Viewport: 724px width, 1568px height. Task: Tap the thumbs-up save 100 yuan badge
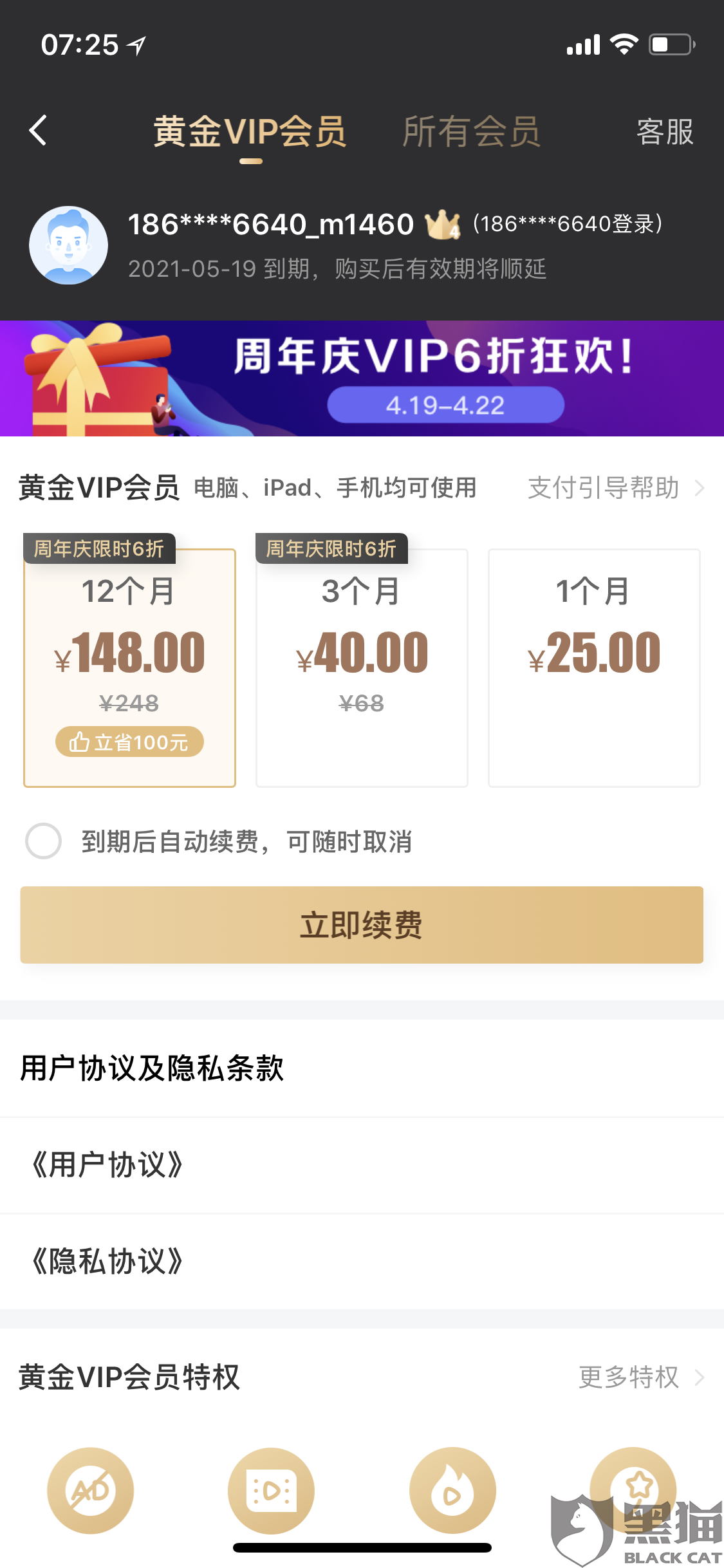click(129, 742)
